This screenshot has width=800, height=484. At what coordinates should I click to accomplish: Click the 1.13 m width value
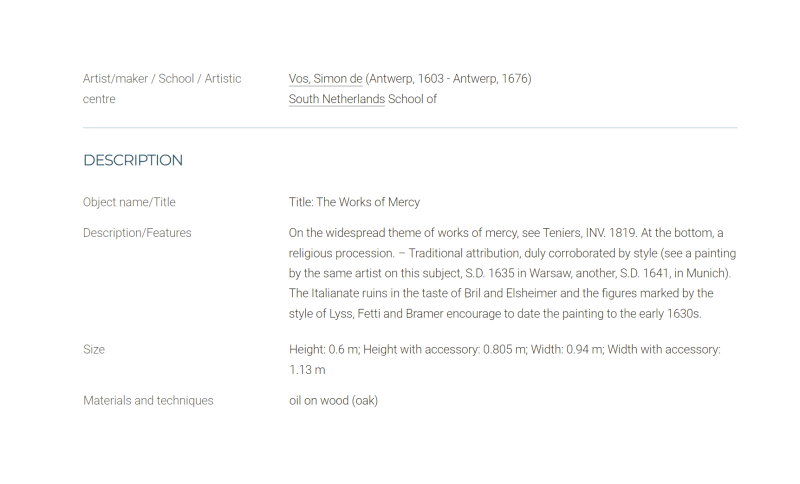[307, 370]
